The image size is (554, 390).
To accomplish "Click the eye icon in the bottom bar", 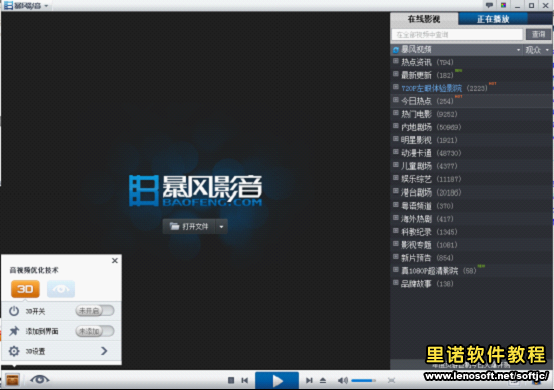I will (x=40, y=379).
